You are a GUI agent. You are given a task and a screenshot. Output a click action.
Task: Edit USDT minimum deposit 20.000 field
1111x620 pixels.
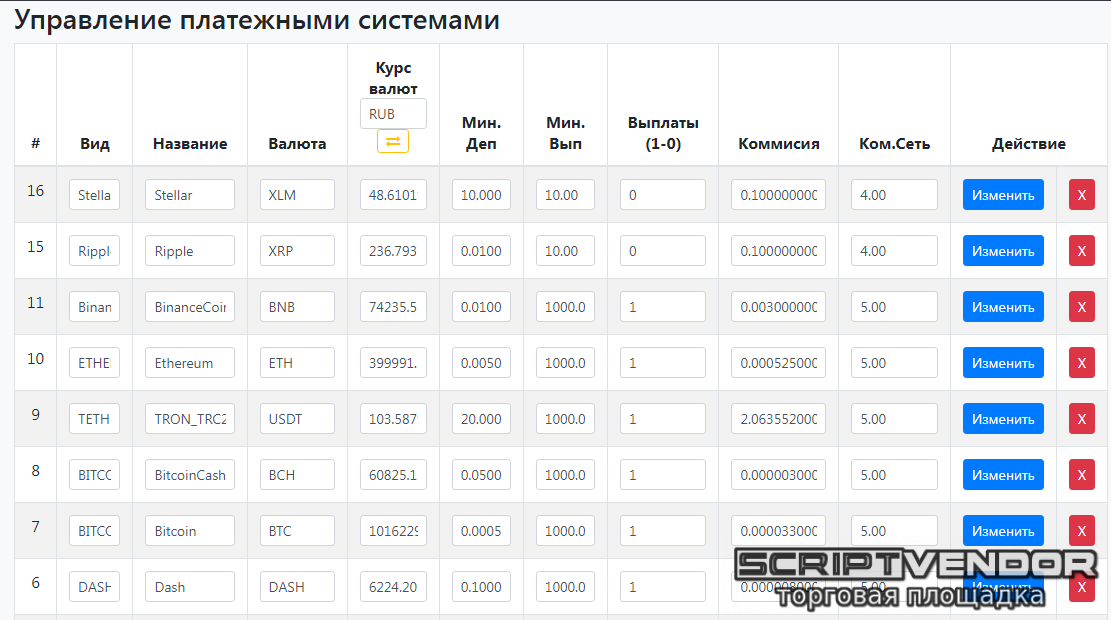tap(481, 419)
